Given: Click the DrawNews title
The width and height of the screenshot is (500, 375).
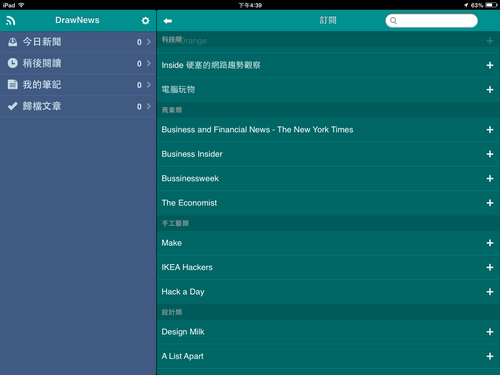Looking at the screenshot, I should 77,20.
